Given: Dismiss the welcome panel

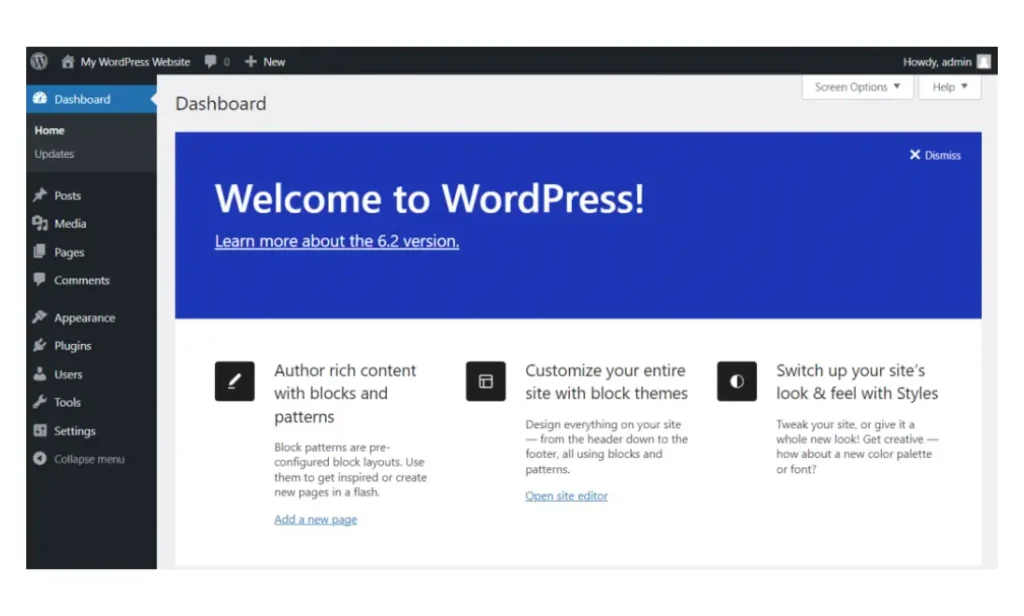Looking at the screenshot, I should [x=935, y=155].
